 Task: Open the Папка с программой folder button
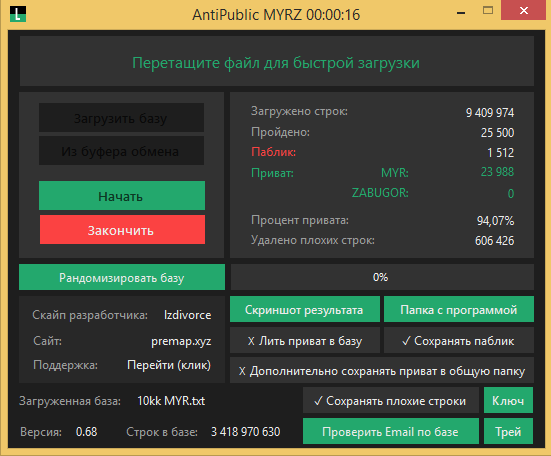pyautogui.click(x=459, y=309)
